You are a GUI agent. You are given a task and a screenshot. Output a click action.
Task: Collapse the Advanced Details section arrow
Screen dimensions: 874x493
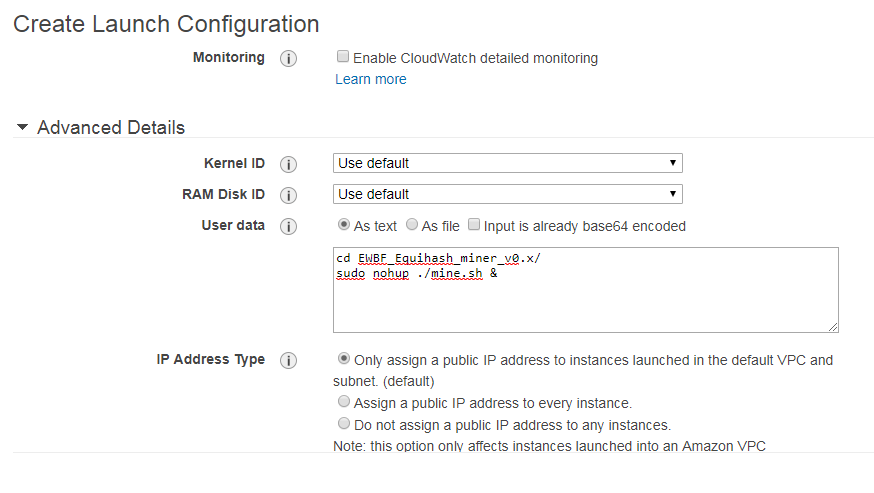pyautogui.click(x=22, y=127)
